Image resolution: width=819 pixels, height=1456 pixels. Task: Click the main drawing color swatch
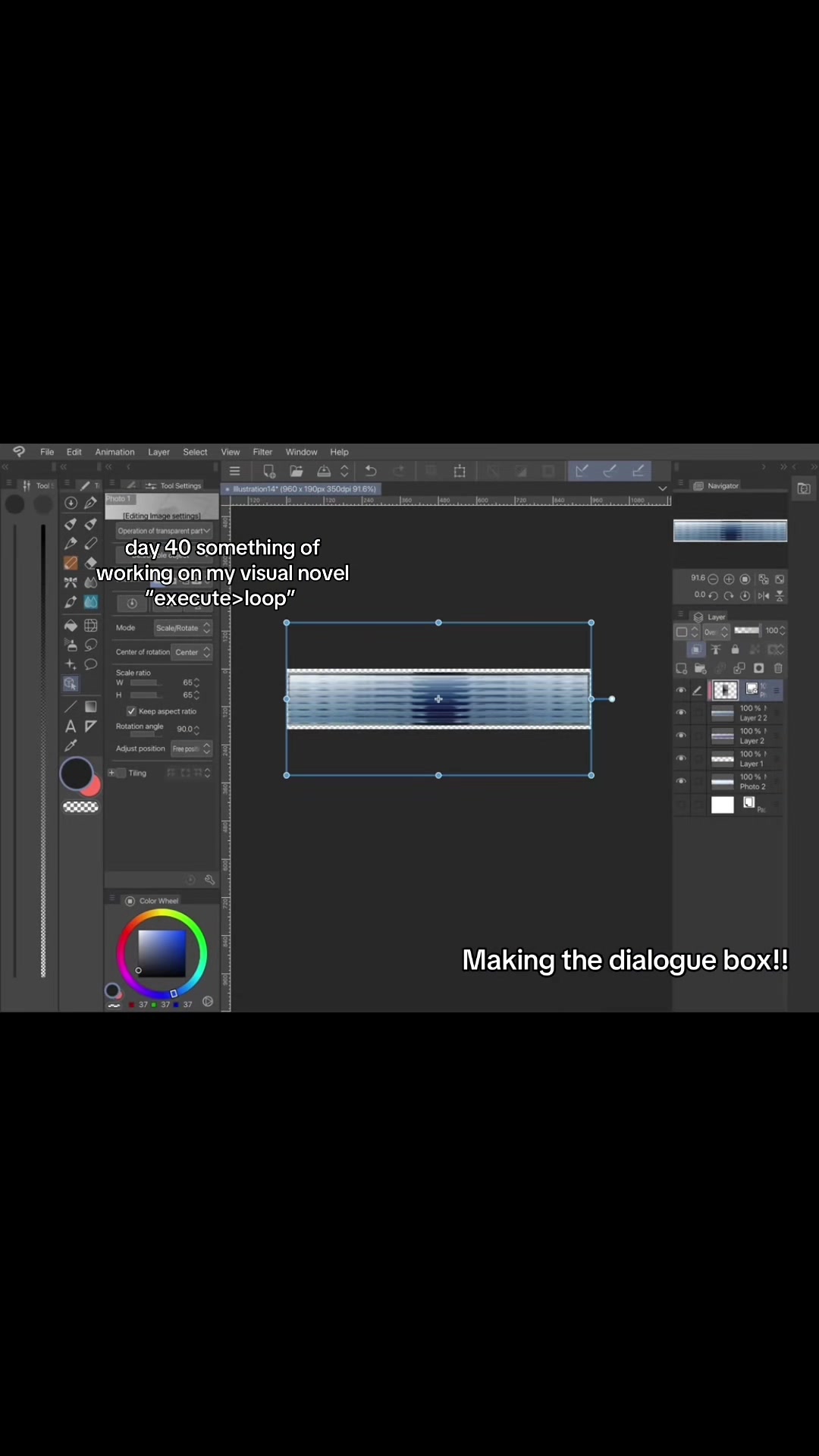(76, 773)
